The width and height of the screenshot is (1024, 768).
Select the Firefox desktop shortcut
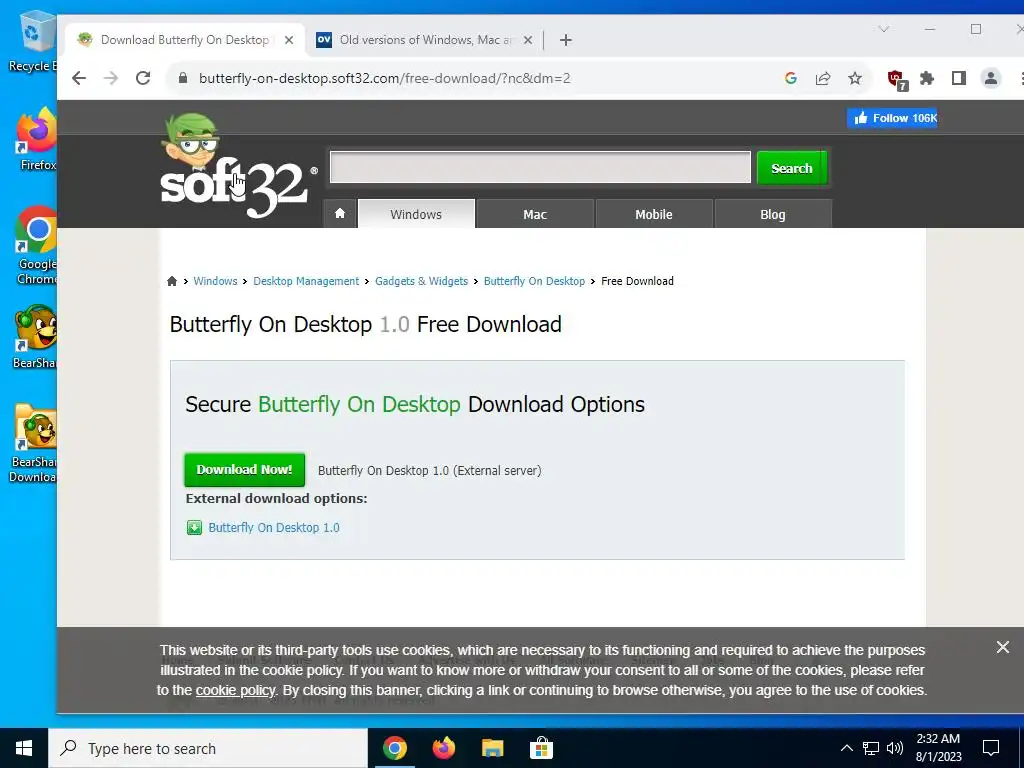point(36,139)
